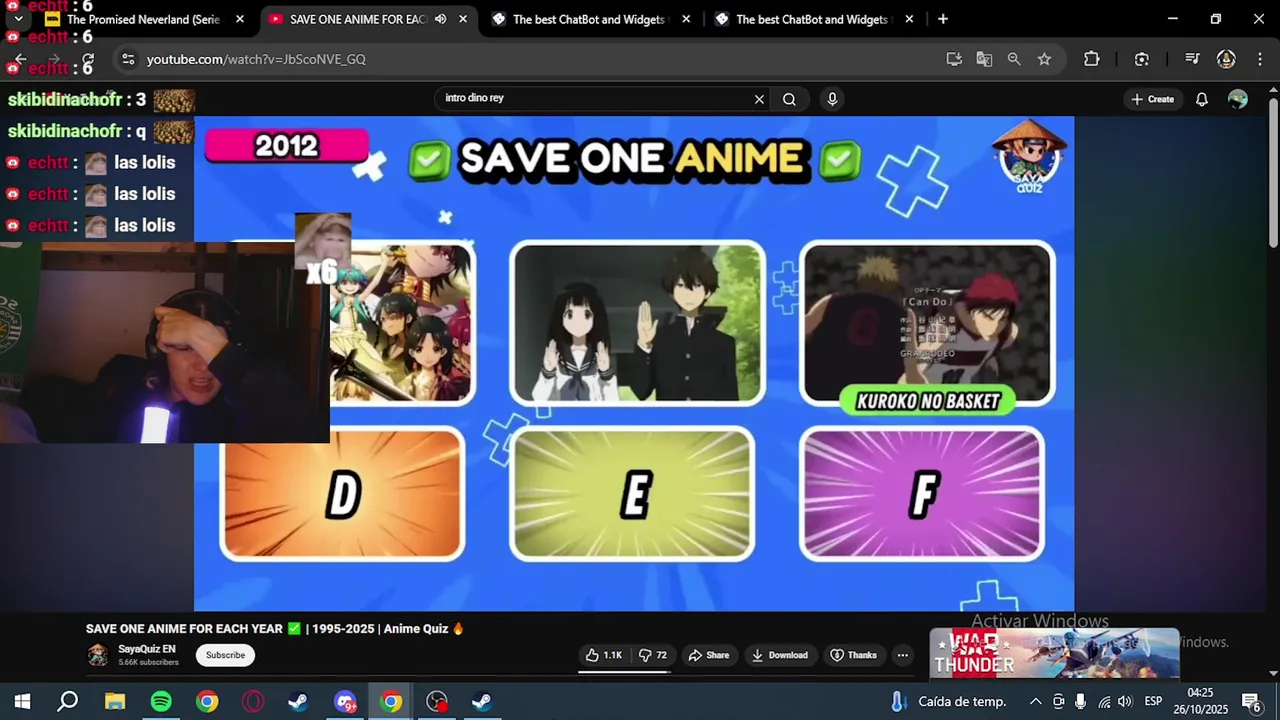This screenshot has height=720, width=1280.
Task: Open a new Chrome tab
Action: point(943,19)
